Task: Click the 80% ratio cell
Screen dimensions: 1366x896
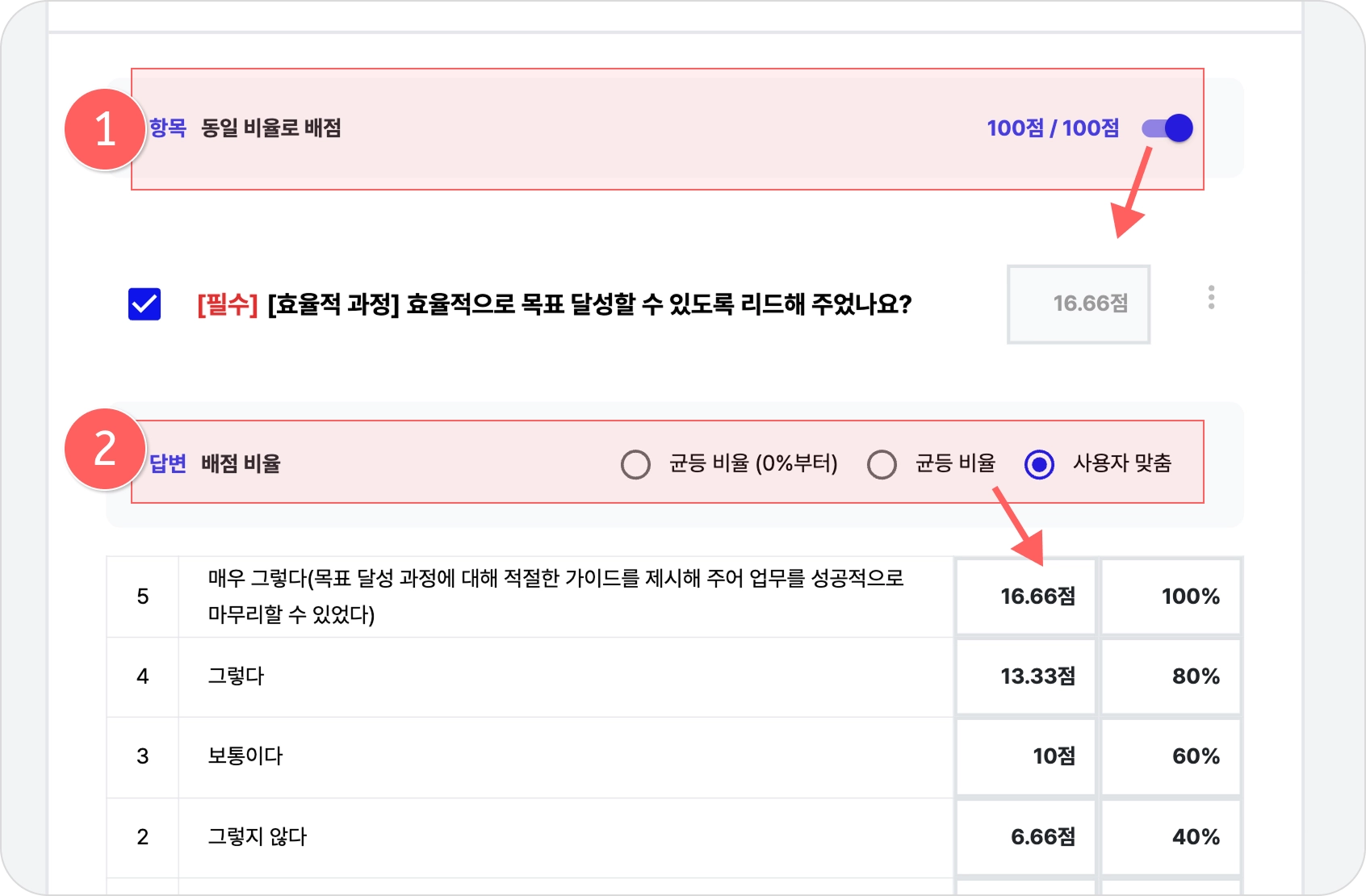Action: click(1171, 676)
